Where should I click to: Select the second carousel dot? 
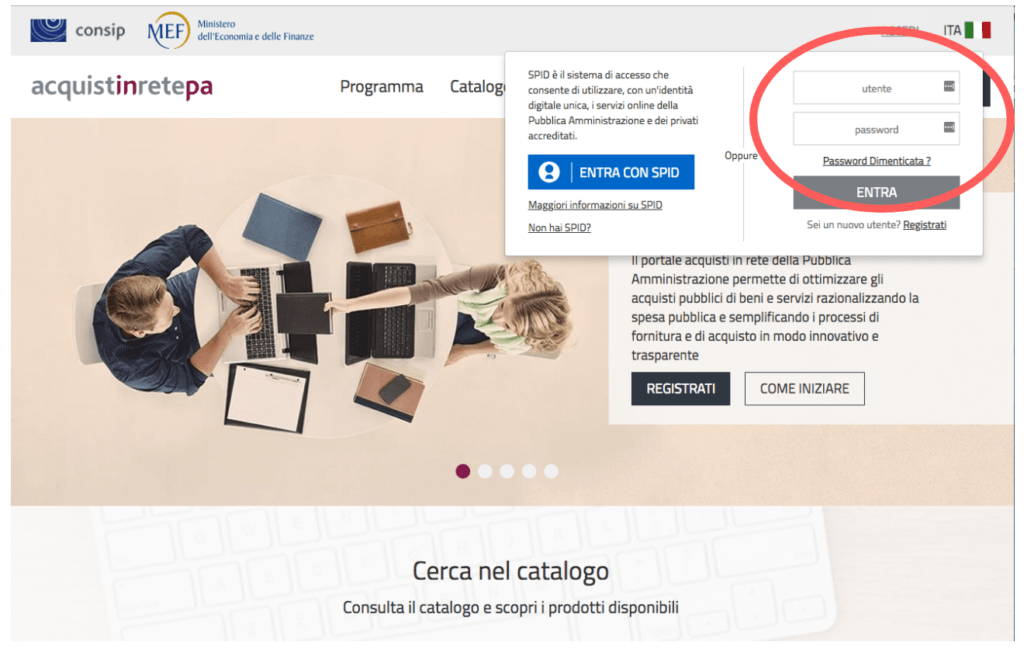pyautogui.click(x=485, y=471)
